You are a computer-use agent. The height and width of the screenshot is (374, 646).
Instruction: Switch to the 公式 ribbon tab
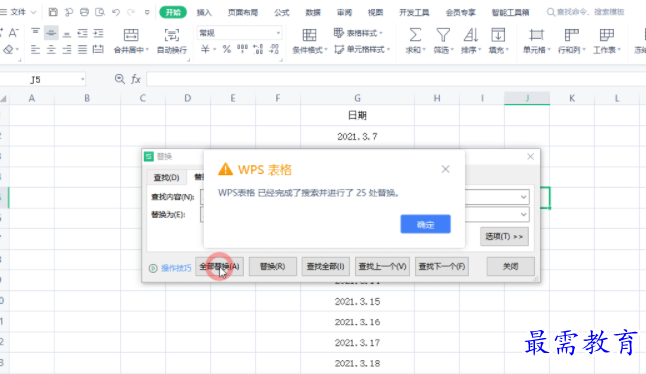[282, 12]
